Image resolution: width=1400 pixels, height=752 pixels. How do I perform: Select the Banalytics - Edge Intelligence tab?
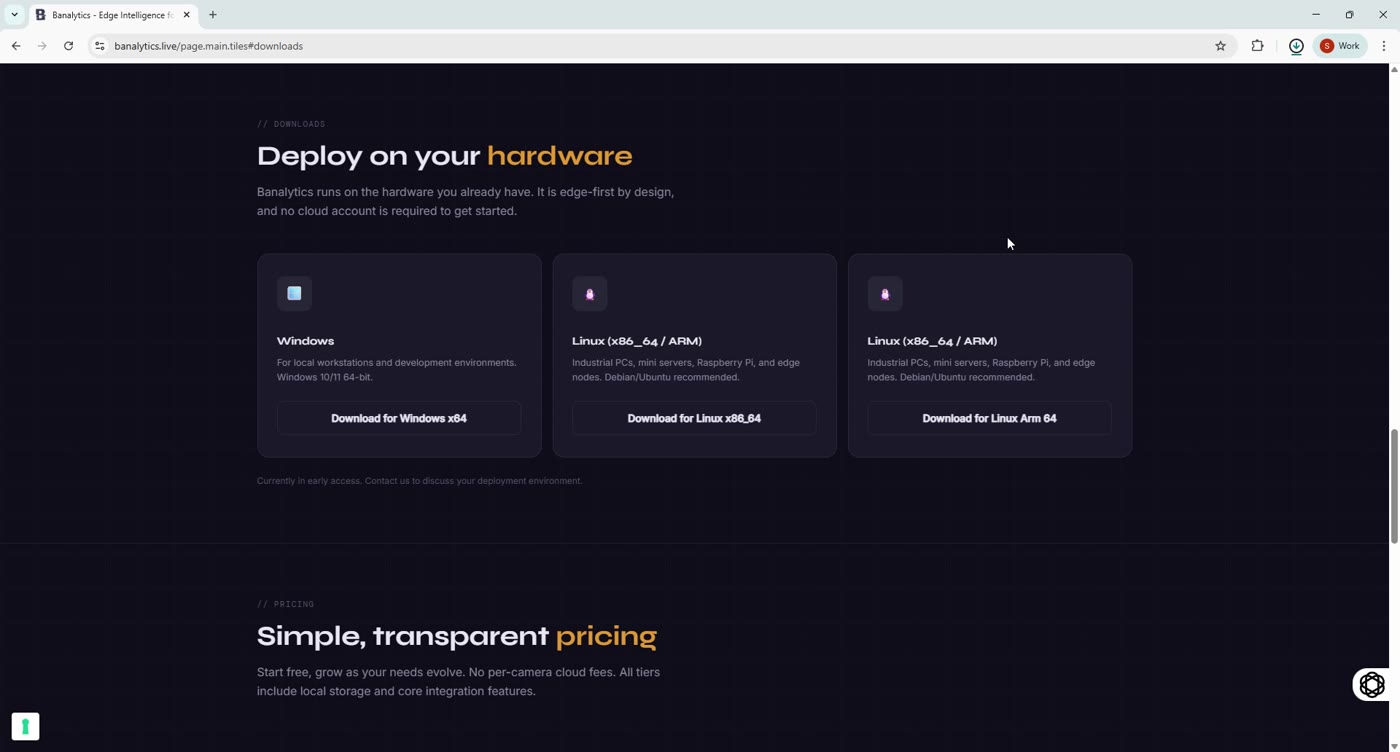[113, 15]
